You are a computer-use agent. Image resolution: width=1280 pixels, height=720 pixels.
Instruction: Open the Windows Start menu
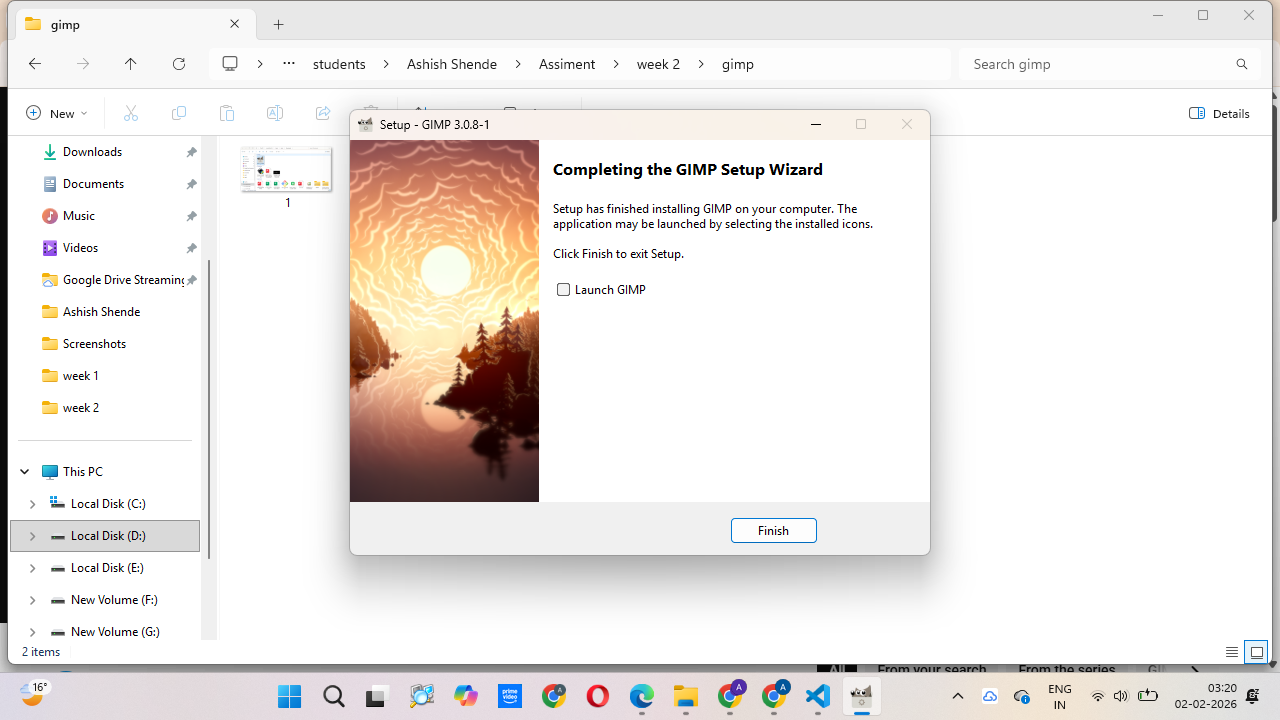290,696
